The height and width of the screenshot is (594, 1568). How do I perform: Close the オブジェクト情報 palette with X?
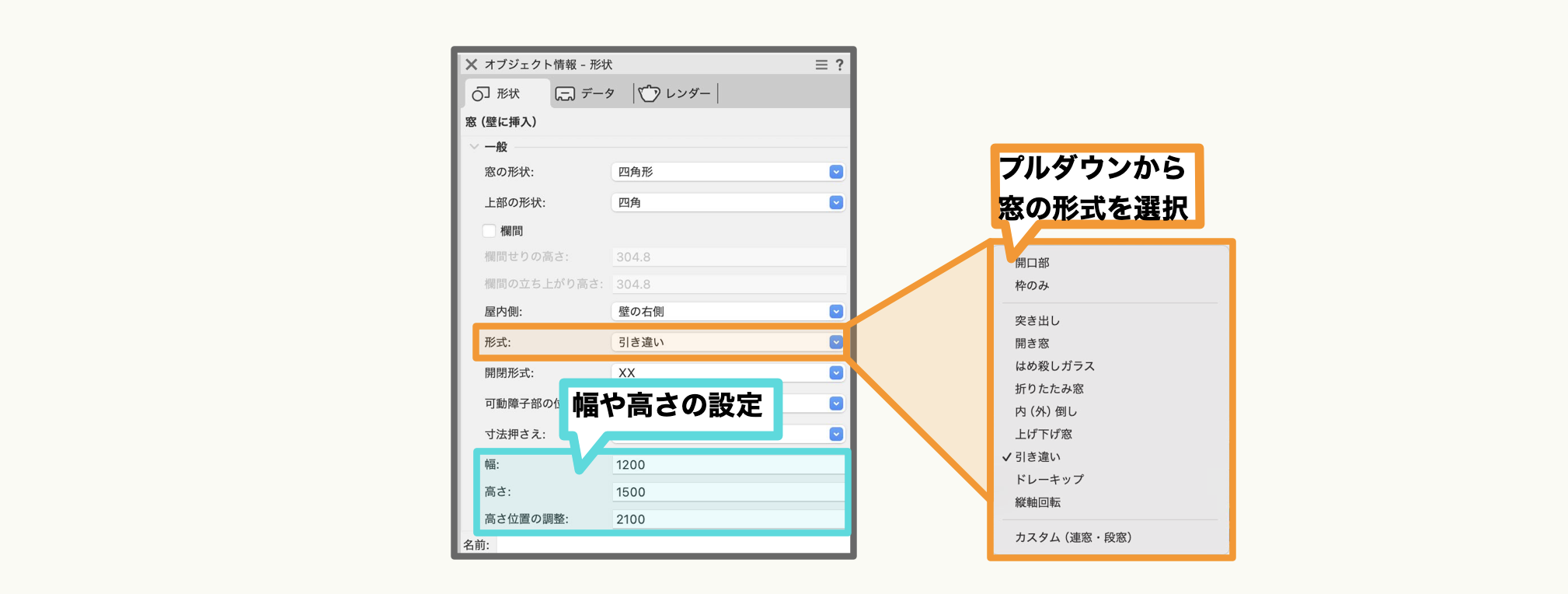471,65
